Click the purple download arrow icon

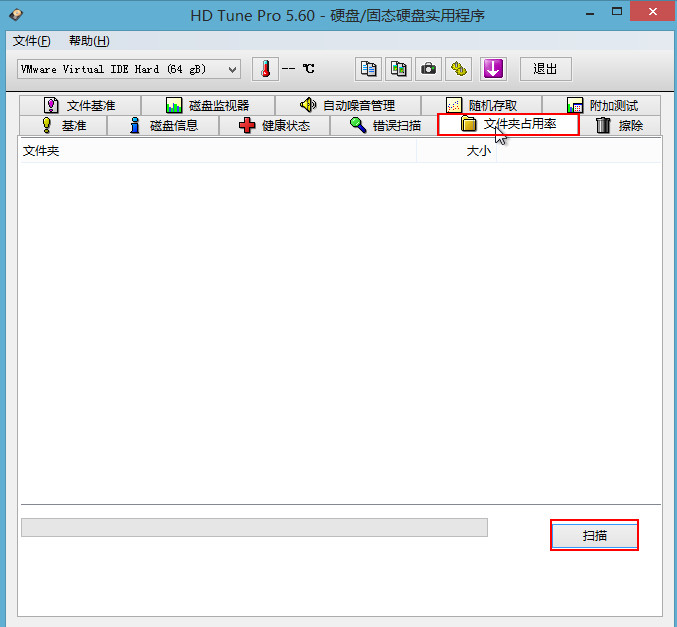click(493, 69)
